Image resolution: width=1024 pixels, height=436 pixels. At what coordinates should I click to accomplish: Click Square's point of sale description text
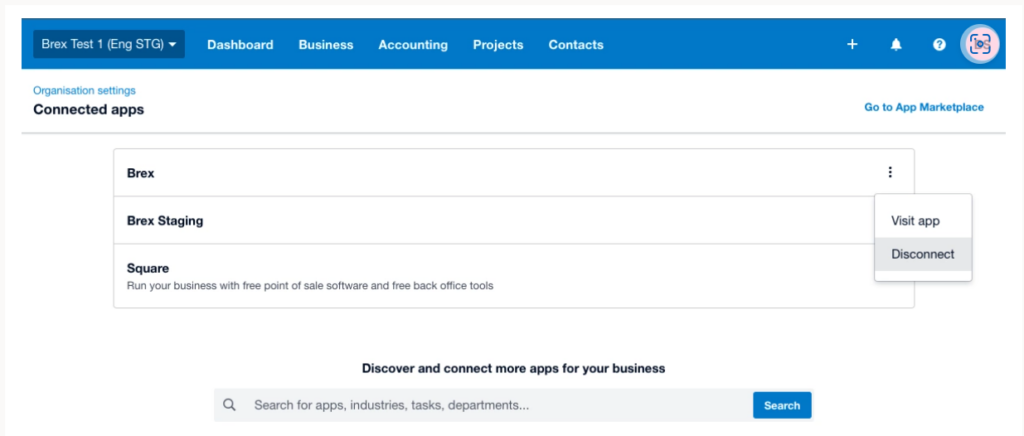coord(310,286)
